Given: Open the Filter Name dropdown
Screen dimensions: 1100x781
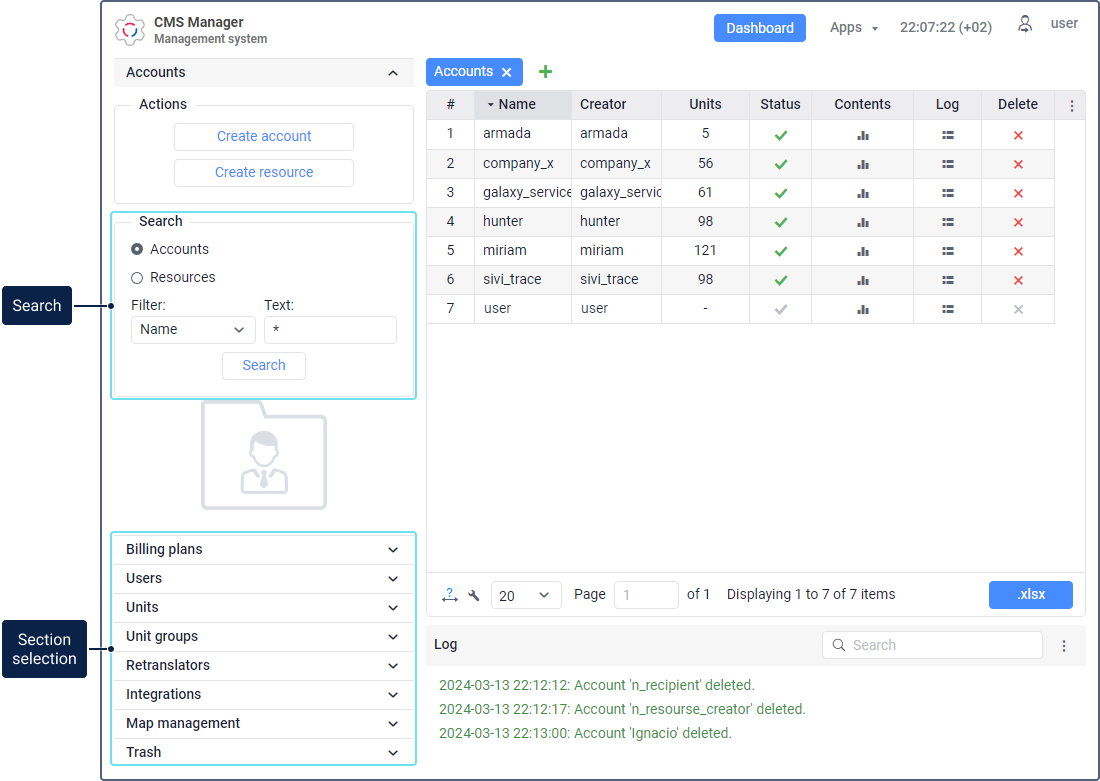Looking at the screenshot, I should point(193,330).
